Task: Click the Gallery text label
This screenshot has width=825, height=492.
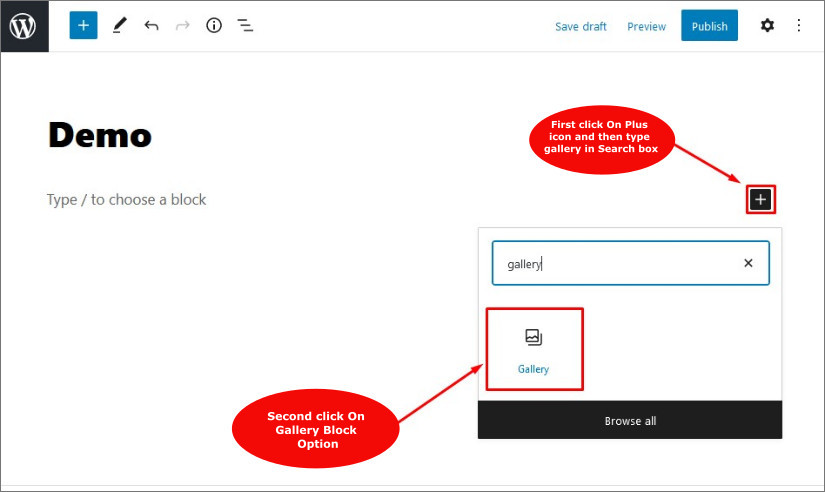Action: click(x=533, y=369)
